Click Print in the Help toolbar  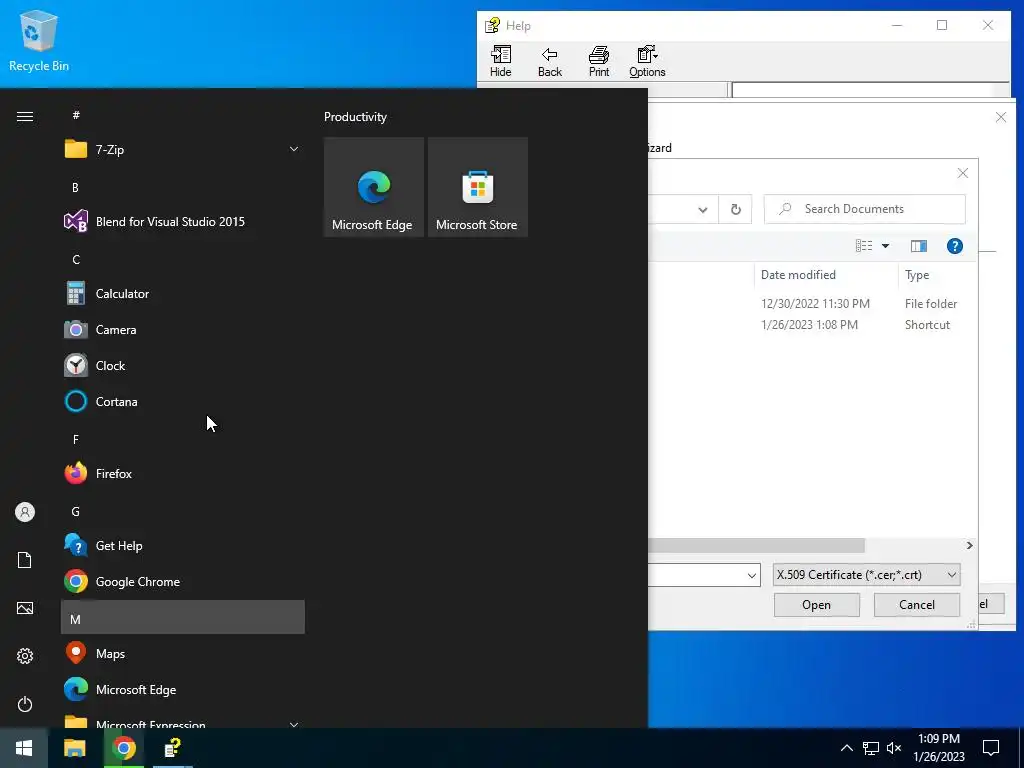[x=599, y=61]
